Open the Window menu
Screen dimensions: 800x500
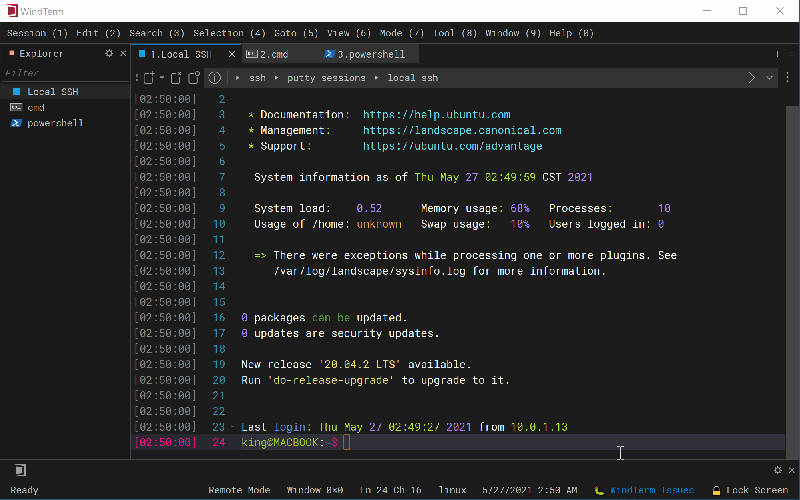pyautogui.click(x=513, y=33)
